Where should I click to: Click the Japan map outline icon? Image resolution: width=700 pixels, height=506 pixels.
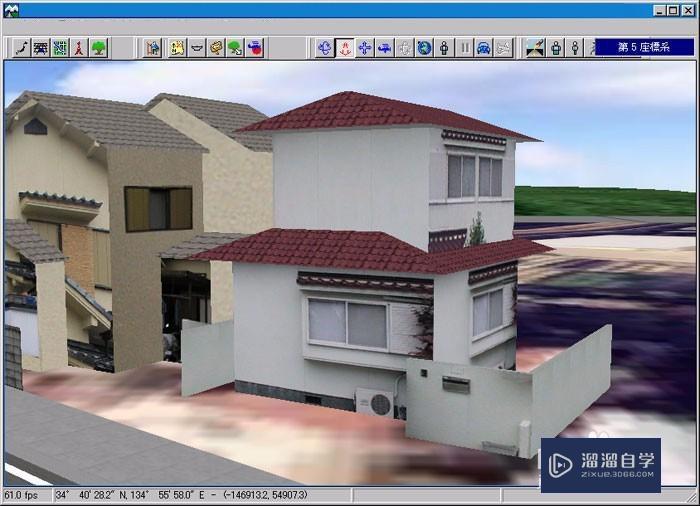click(22, 48)
